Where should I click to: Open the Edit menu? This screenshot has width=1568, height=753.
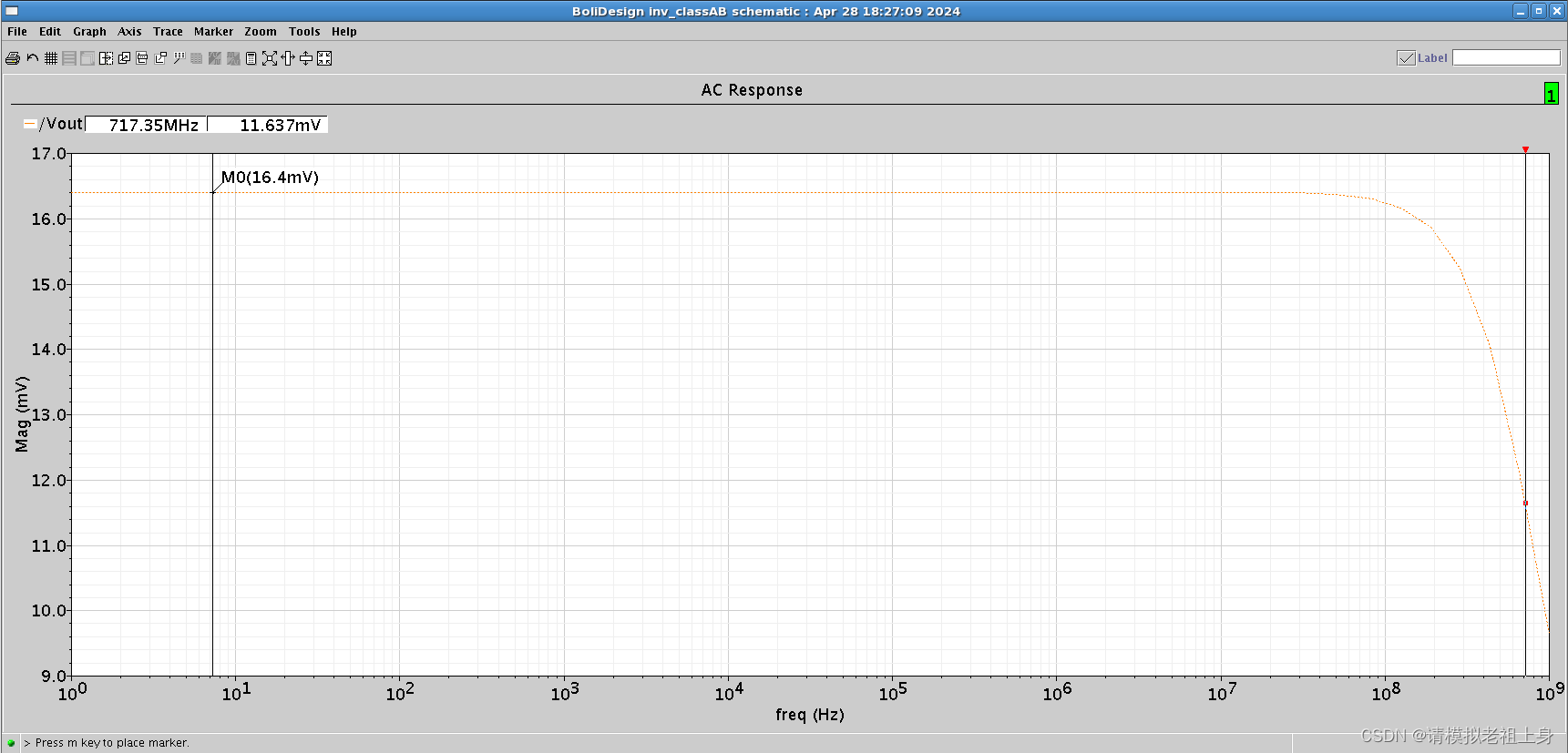(50, 32)
